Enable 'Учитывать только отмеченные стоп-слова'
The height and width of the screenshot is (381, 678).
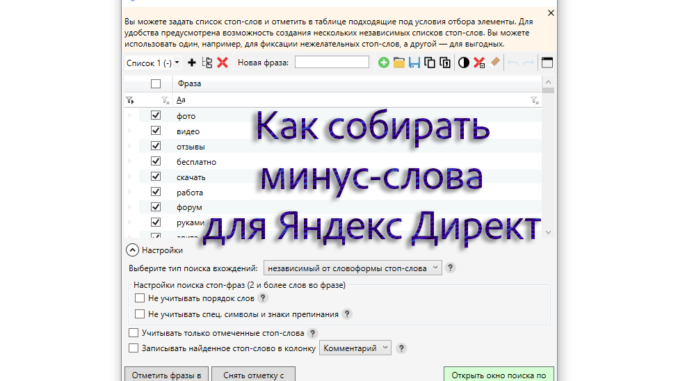point(134,333)
